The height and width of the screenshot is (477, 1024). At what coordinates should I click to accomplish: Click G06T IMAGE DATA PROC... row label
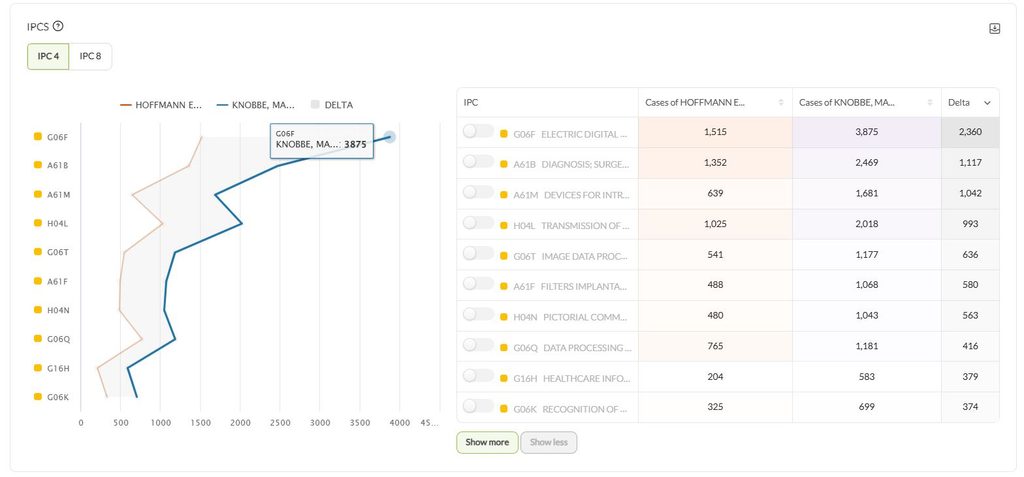point(572,256)
